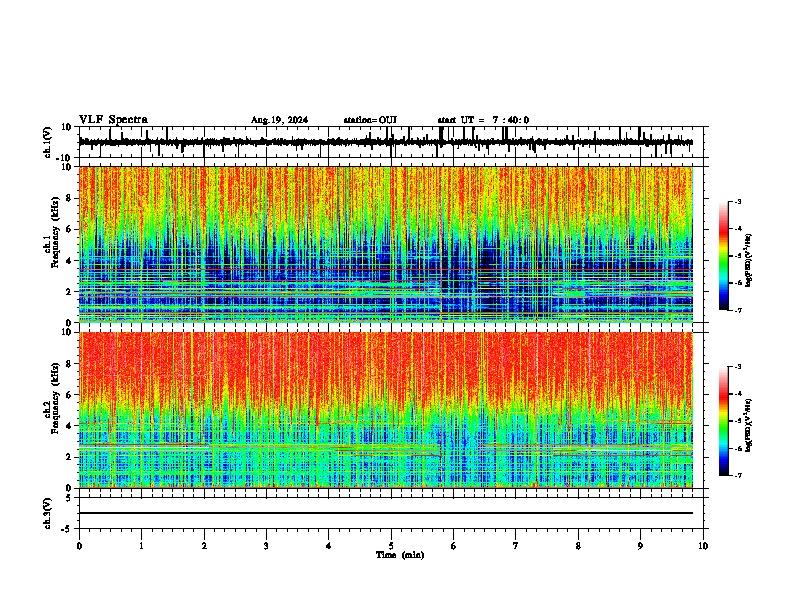Click the '6' kHz tick on ch.2 spectrogram
This screenshot has height=612, width=792.
point(70,395)
